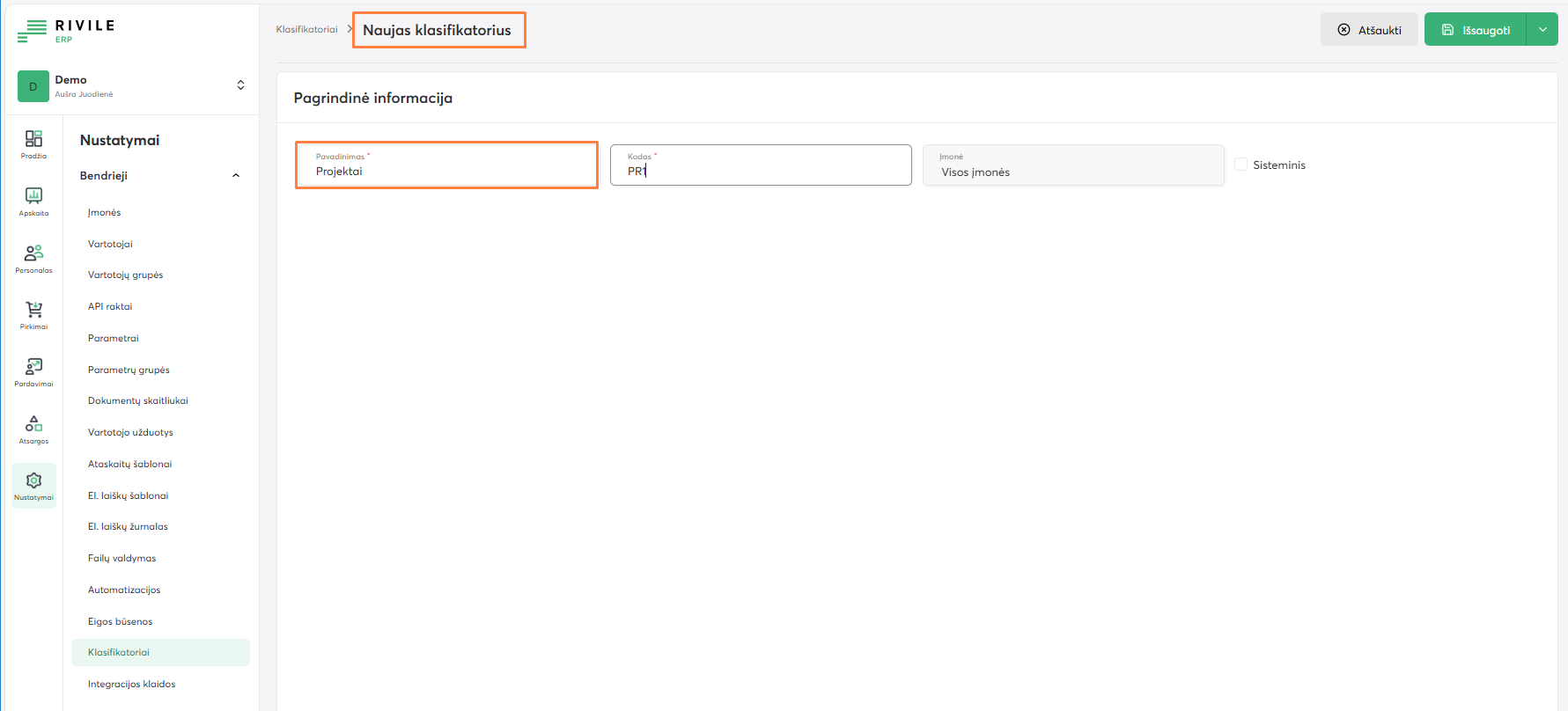
Task: Go back via Klasifikatoriai breadcrumb
Action: [x=306, y=30]
